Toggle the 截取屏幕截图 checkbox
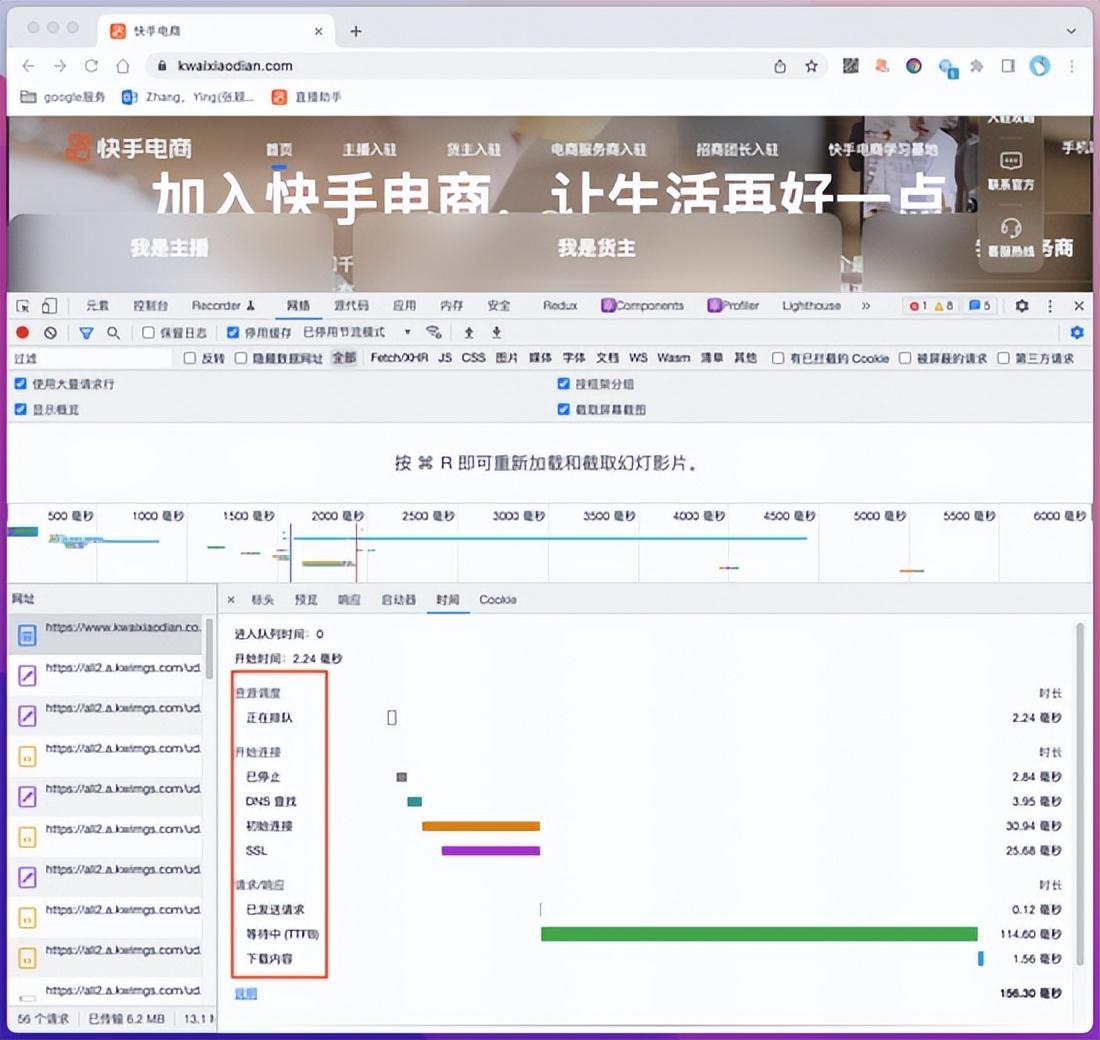This screenshot has width=1100, height=1040. [x=563, y=409]
